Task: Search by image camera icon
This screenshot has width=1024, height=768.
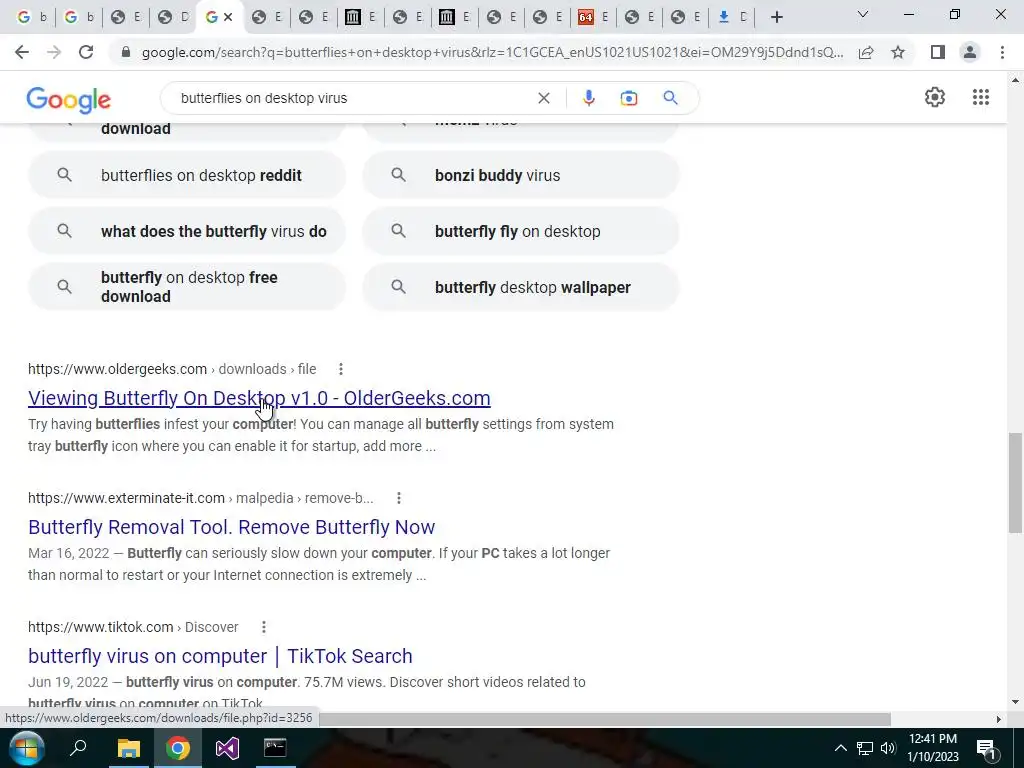Action: pyautogui.click(x=628, y=98)
